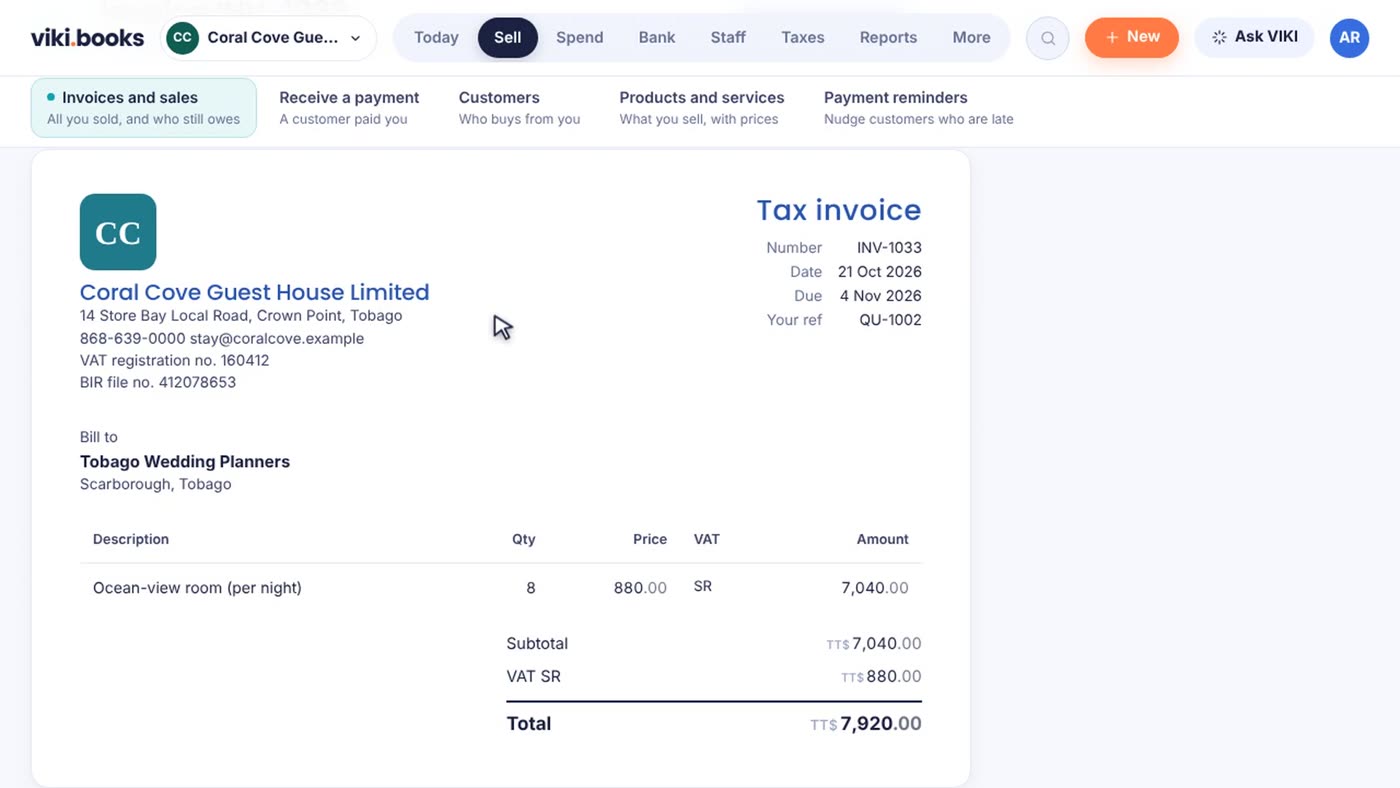Click the VAT SR amount TT$880.00
This screenshot has height=788, width=1400.
(x=881, y=677)
